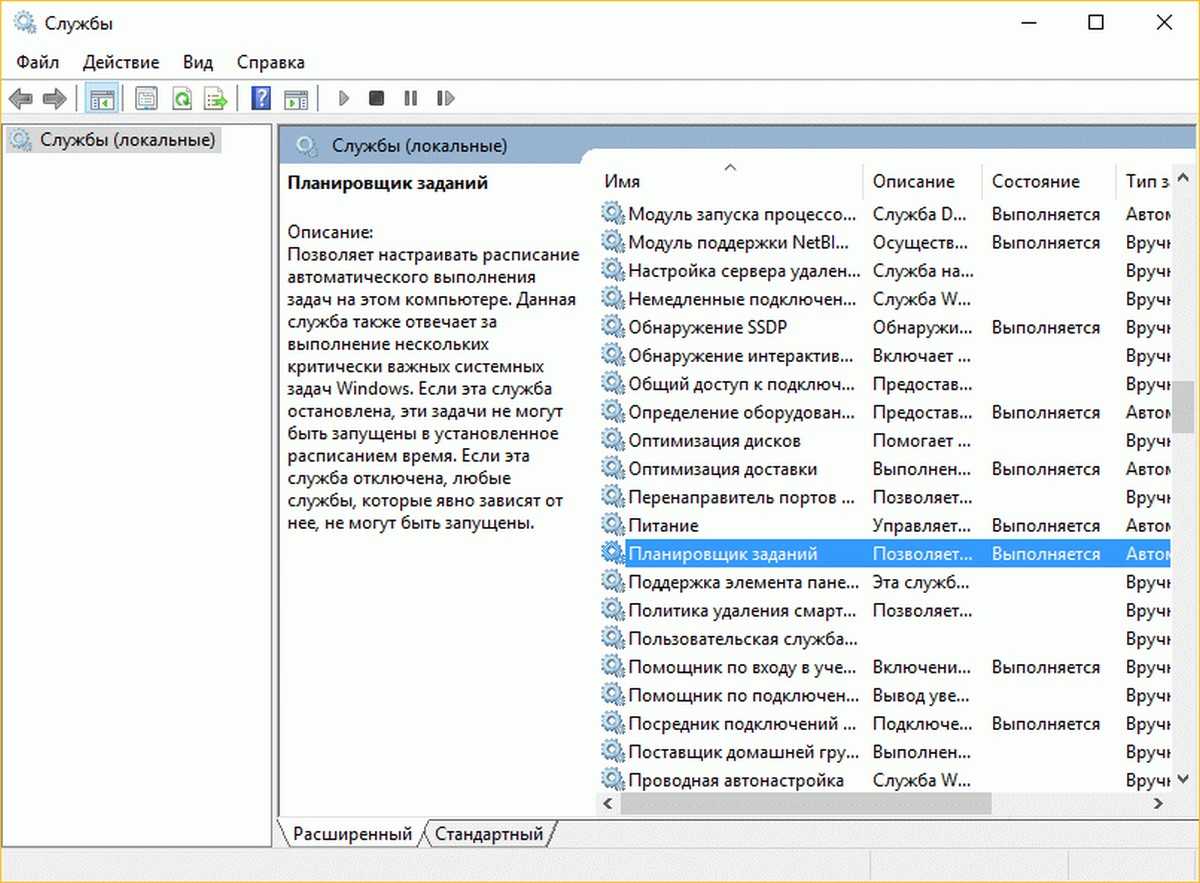Click the Forward arrow in the toolbar

[54, 98]
